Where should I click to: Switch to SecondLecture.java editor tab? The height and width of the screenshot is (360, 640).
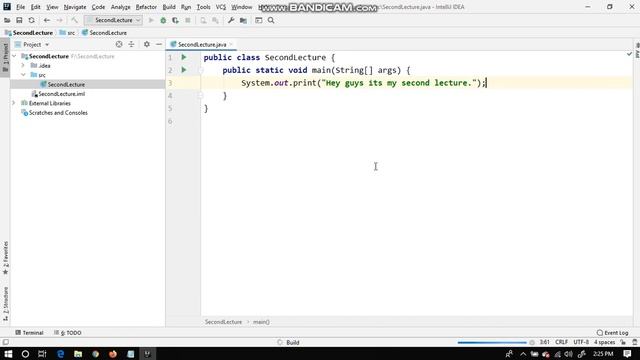coord(202,44)
